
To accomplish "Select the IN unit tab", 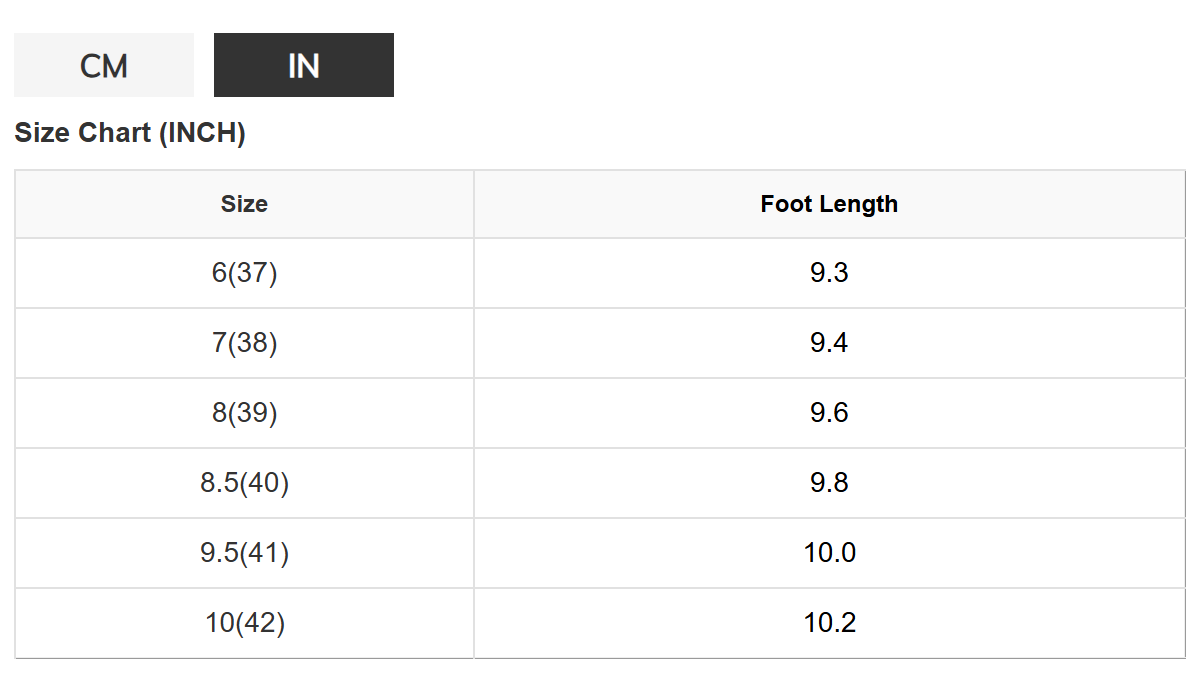I will click(304, 66).
